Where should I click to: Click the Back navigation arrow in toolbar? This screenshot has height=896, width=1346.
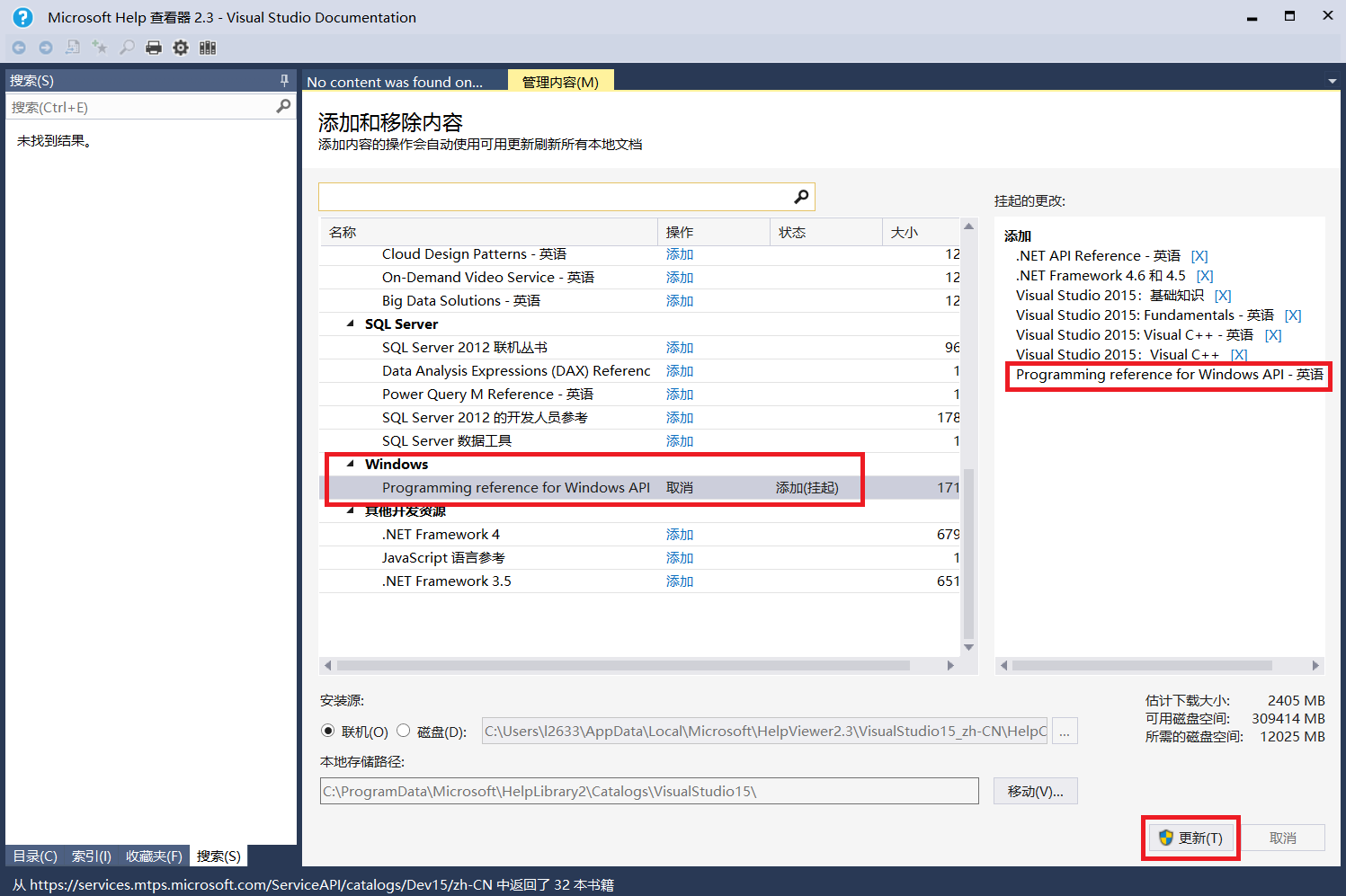pyautogui.click(x=19, y=48)
